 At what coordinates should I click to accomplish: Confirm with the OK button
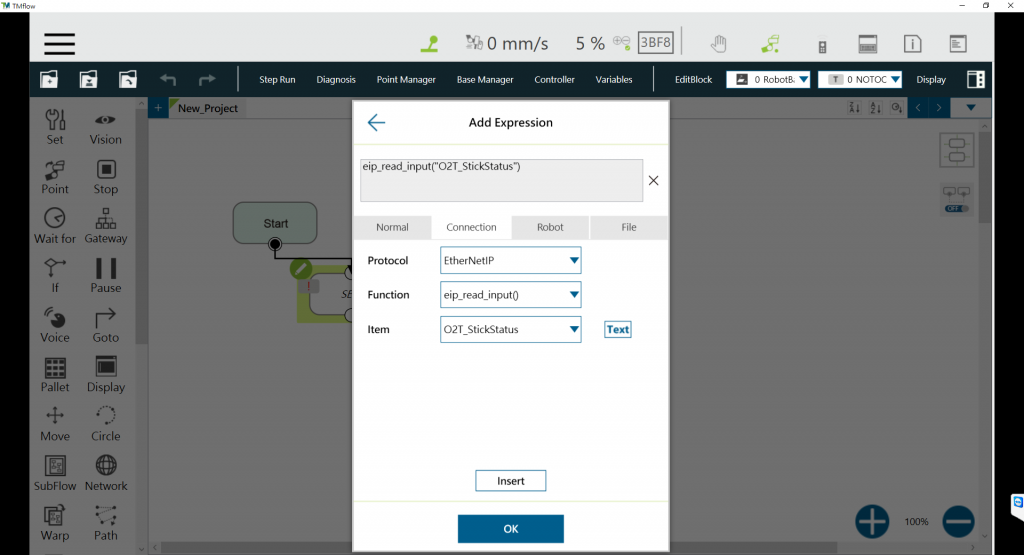tap(510, 529)
